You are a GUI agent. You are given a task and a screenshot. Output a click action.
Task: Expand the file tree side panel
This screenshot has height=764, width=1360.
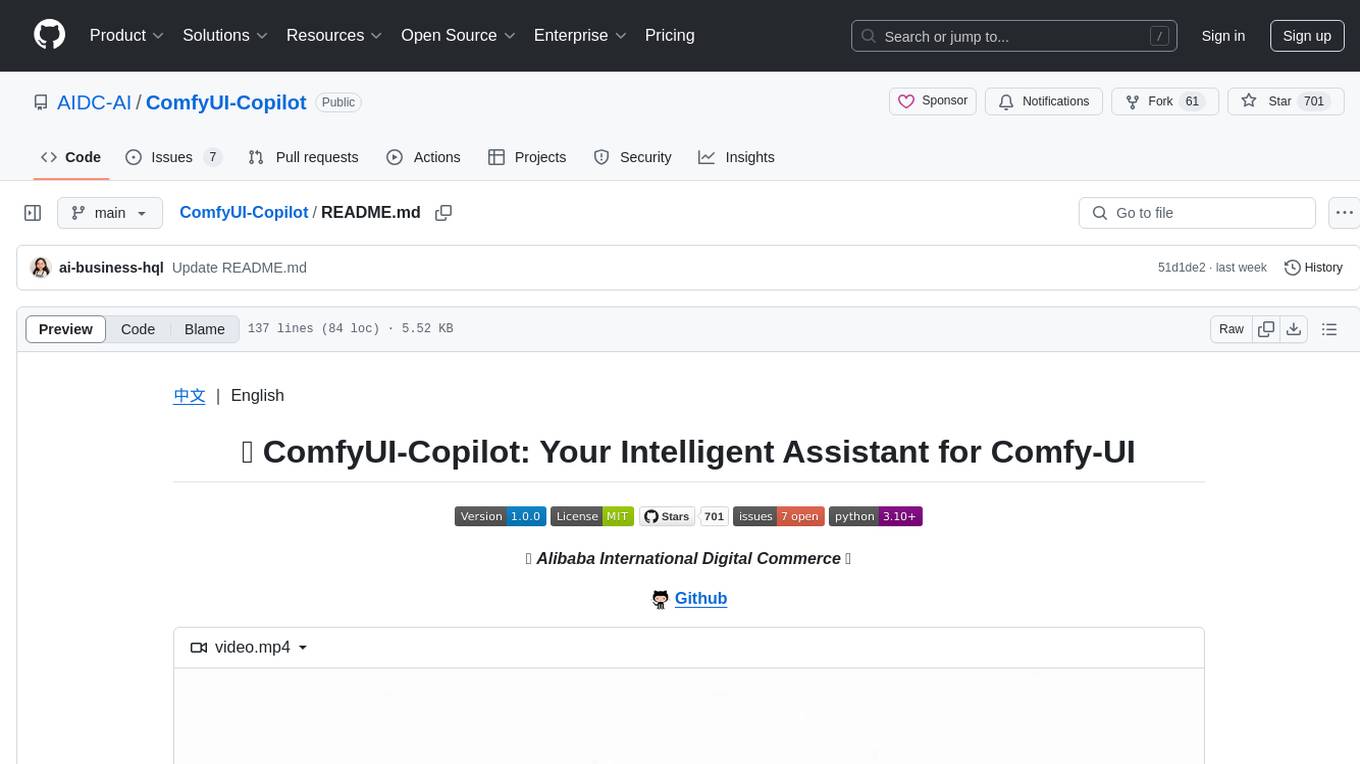(x=33, y=213)
